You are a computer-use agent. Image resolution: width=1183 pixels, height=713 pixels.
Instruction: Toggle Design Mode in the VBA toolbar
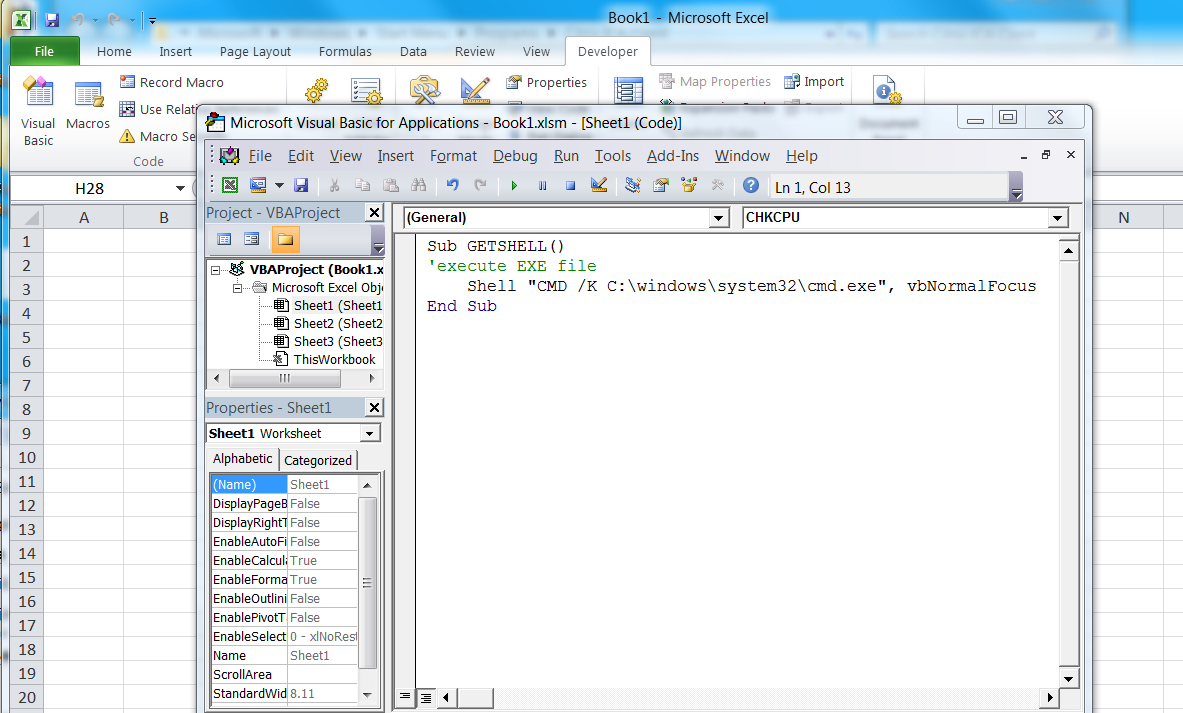(597, 185)
